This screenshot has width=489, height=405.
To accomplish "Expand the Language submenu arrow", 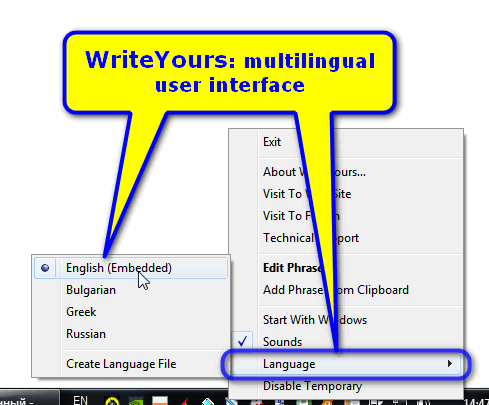I will [x=450, y=364].
